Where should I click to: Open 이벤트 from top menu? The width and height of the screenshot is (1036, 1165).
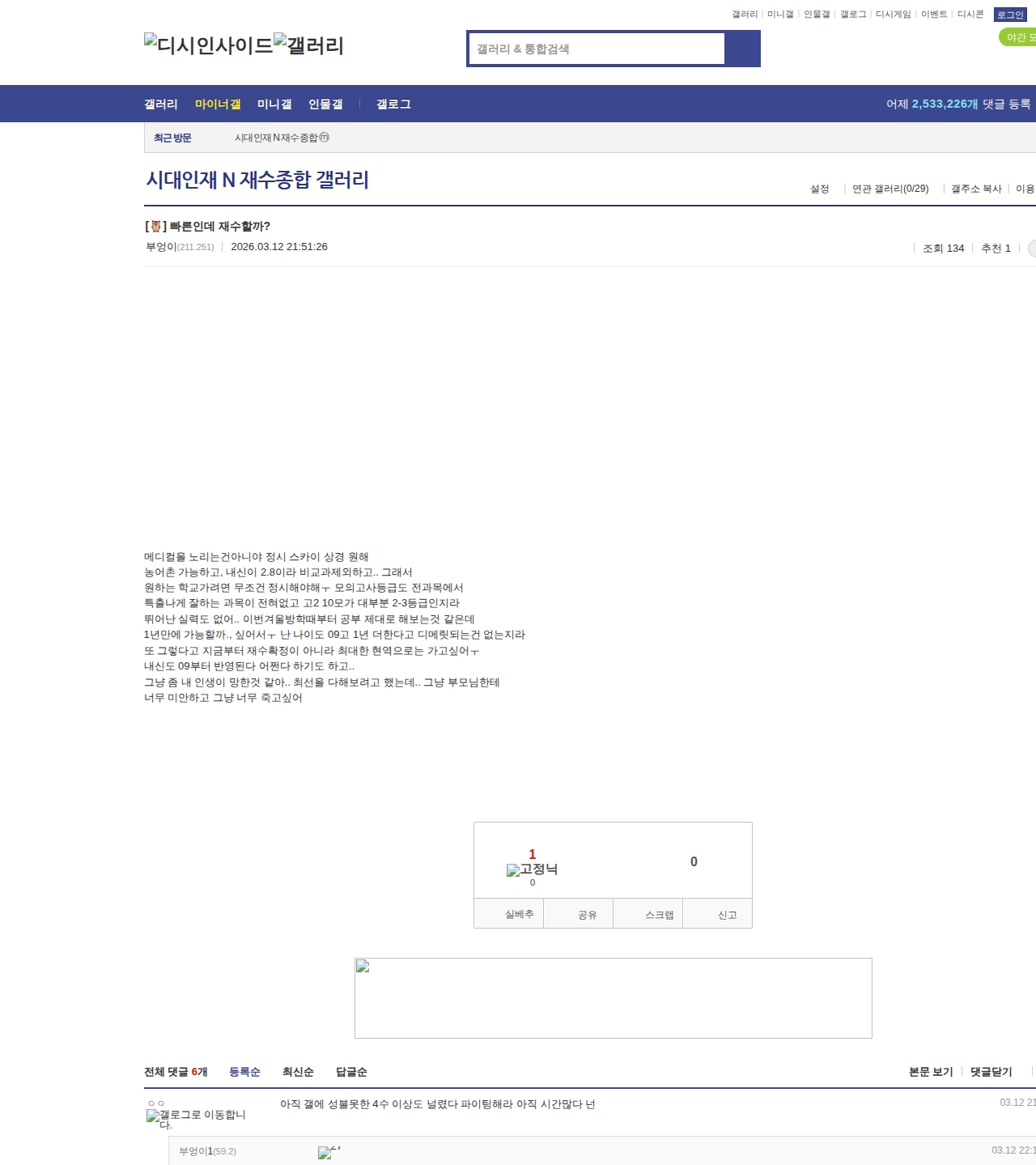tap(934, 15)
